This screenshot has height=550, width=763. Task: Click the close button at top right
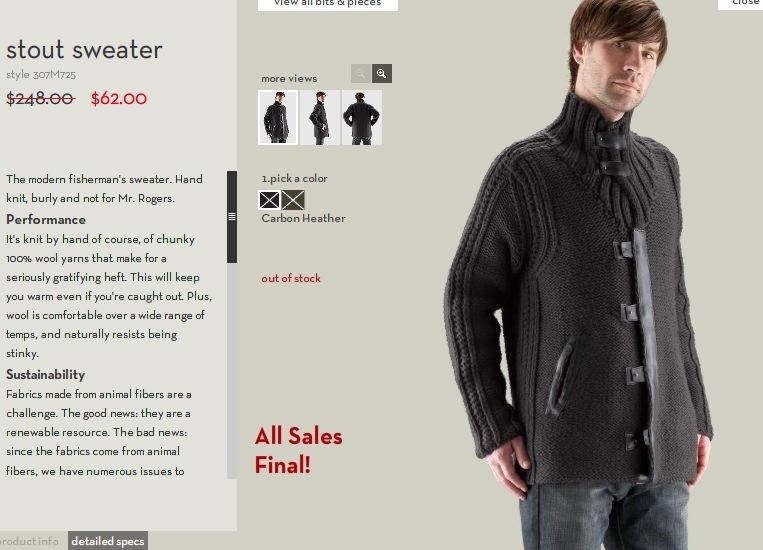tap(741, 4)
